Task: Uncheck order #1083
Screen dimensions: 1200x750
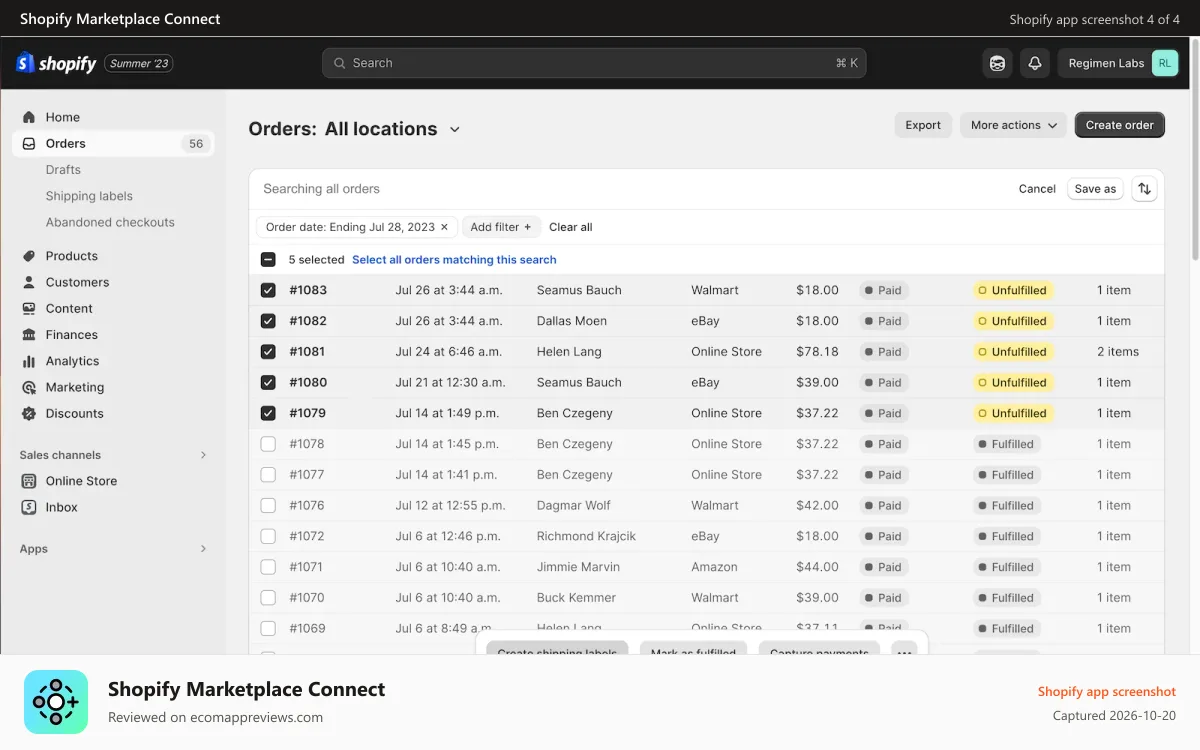Action: point(268,290)
